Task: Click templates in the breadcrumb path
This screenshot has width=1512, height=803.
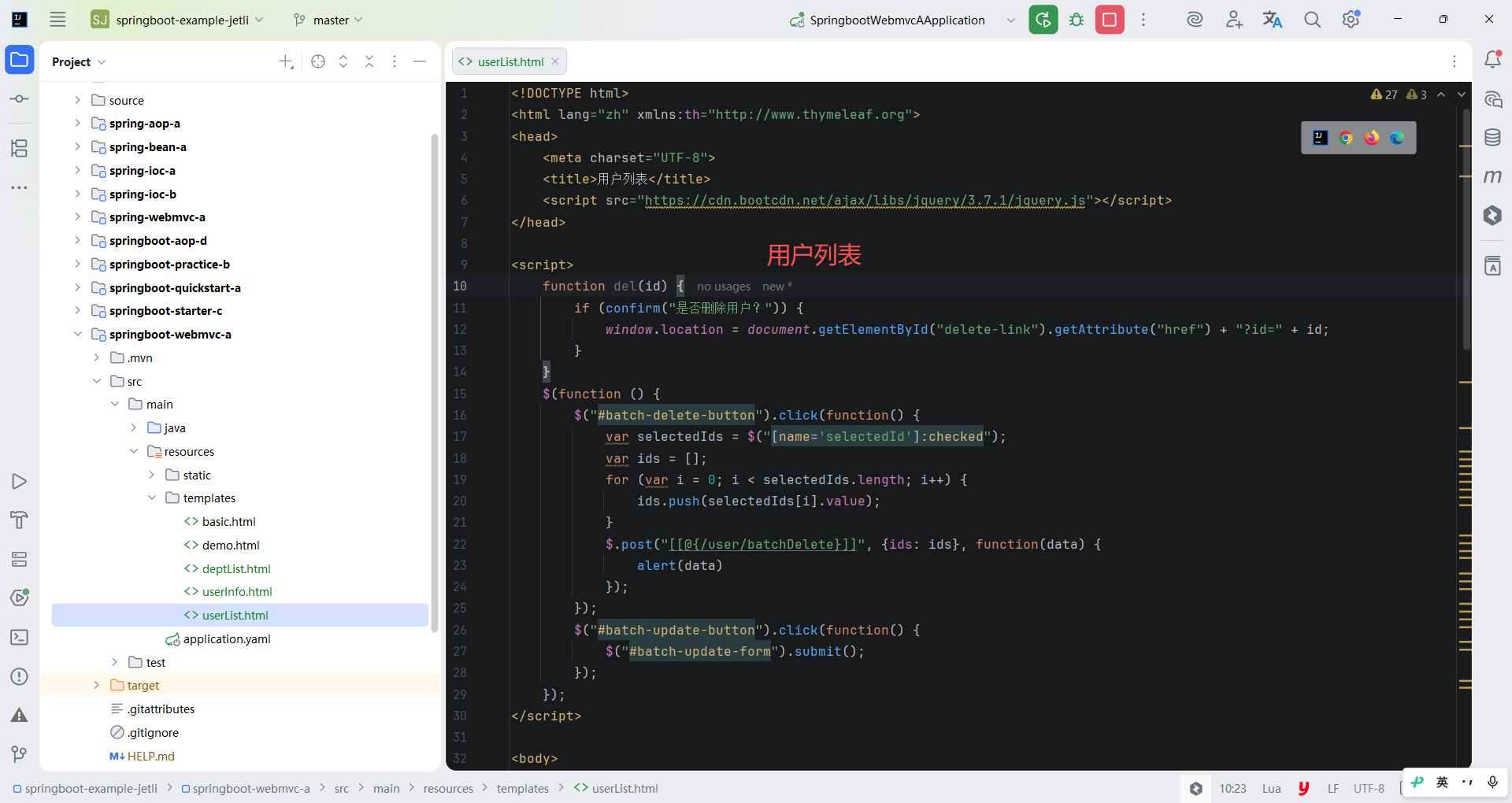Action: tap(522, 788)
